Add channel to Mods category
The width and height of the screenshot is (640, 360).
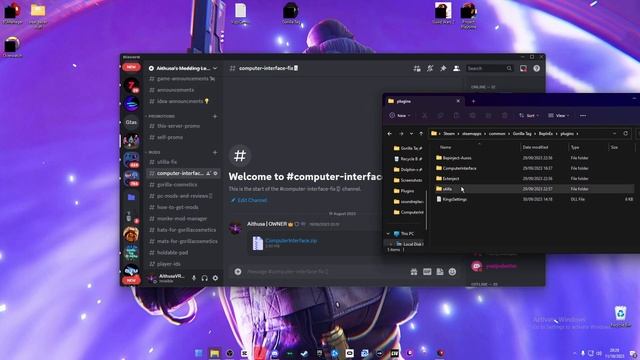pyautogui.click(x=215, y=152)
